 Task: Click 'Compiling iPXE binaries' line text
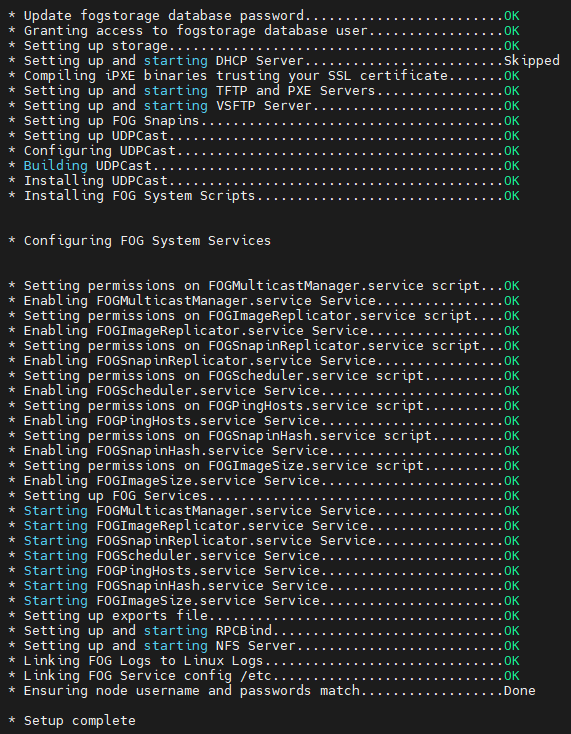click(x=264, y=76)
